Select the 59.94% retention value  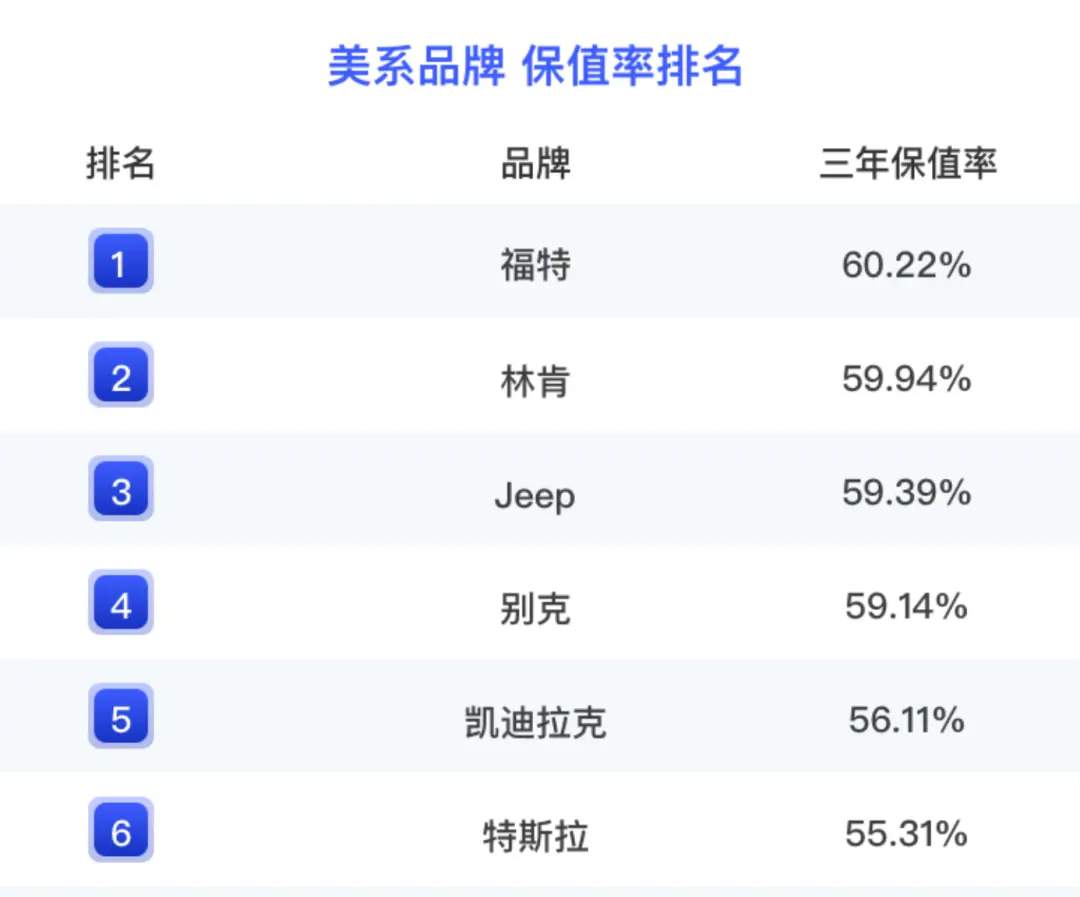coord(906,378)
